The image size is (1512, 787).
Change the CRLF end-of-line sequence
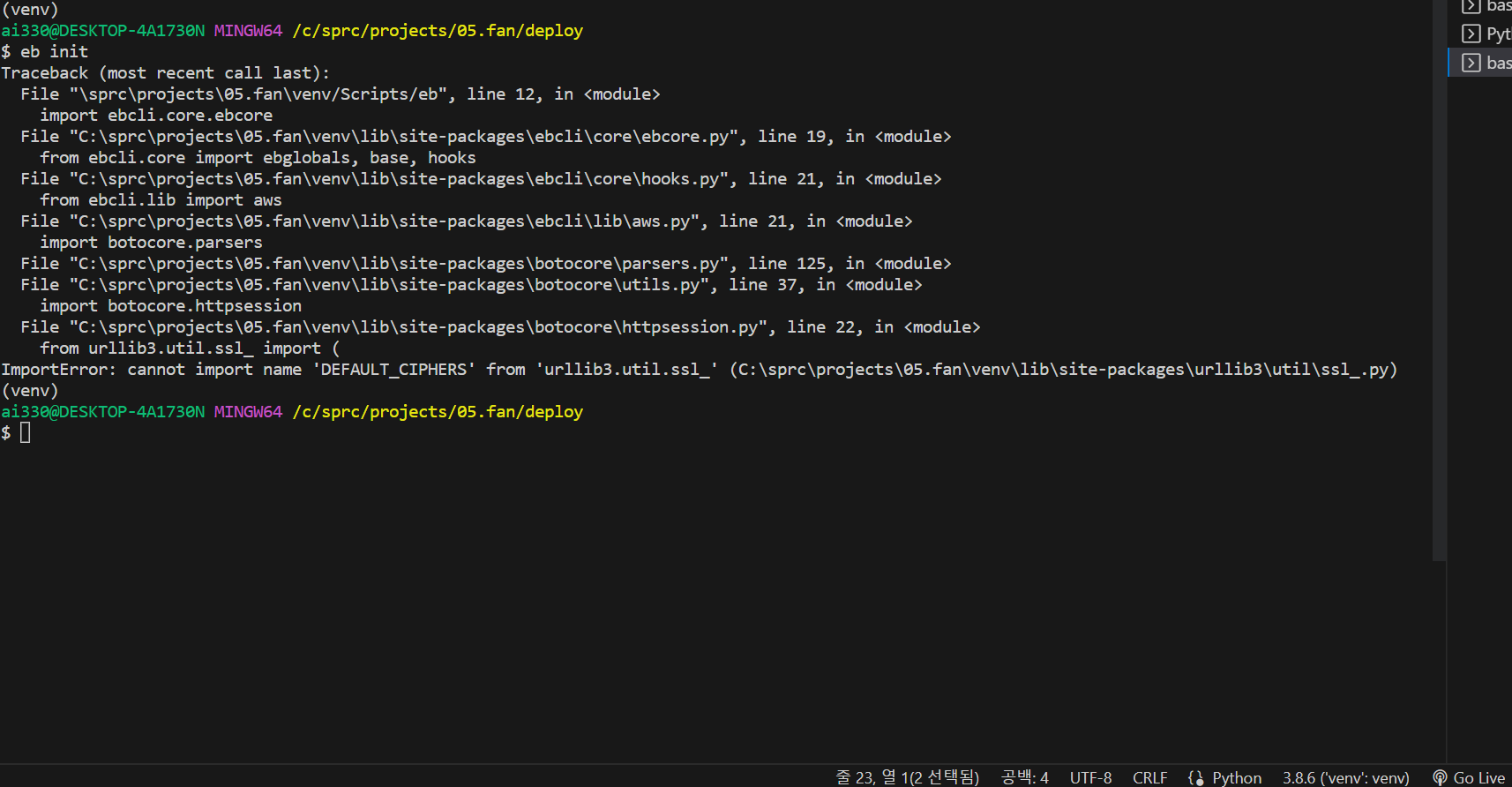tap(1149, 777)
